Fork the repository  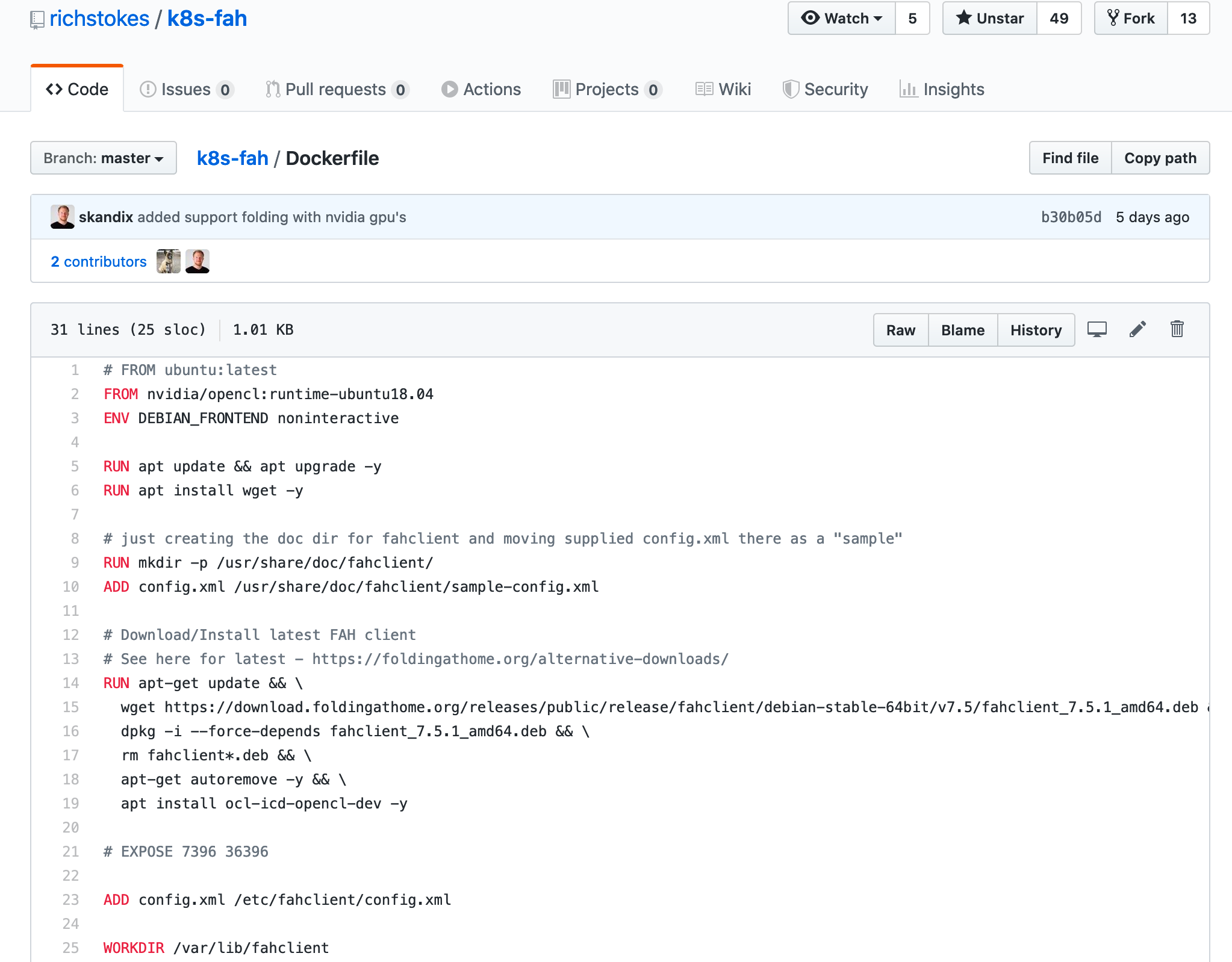coord(1131,19)
